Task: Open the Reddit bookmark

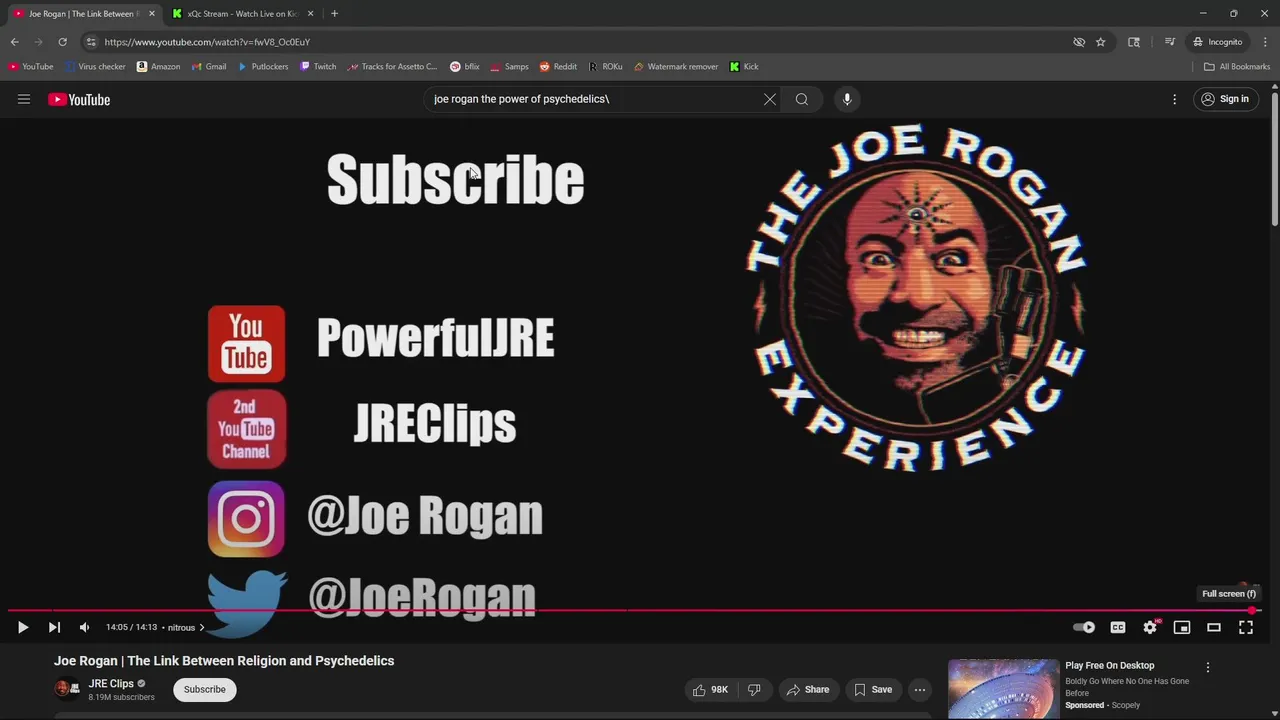Action: pos(558,67)
